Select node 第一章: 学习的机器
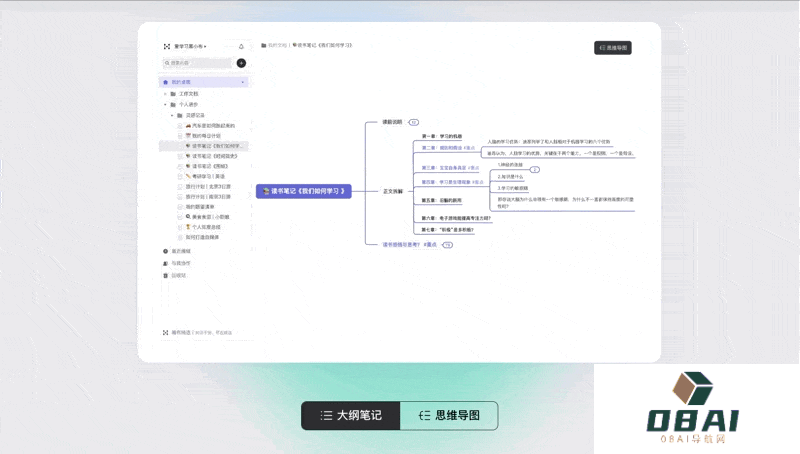 tap(441, 136)
